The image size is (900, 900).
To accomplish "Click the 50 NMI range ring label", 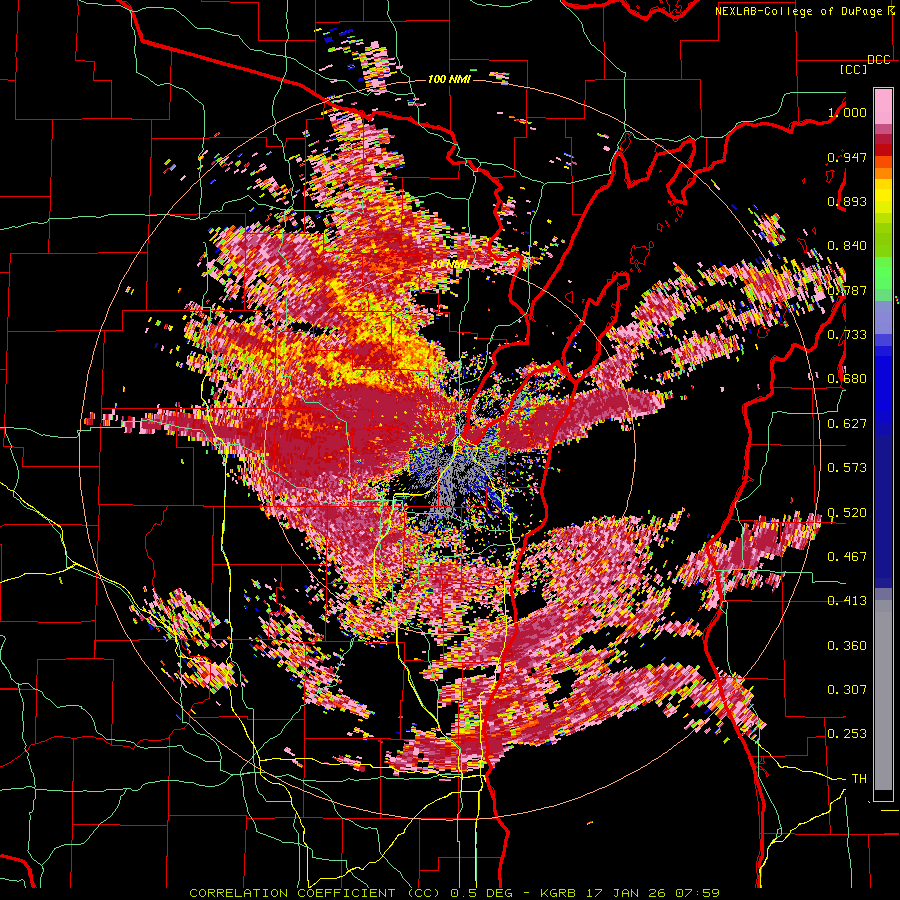I will [x=449, y=264].
